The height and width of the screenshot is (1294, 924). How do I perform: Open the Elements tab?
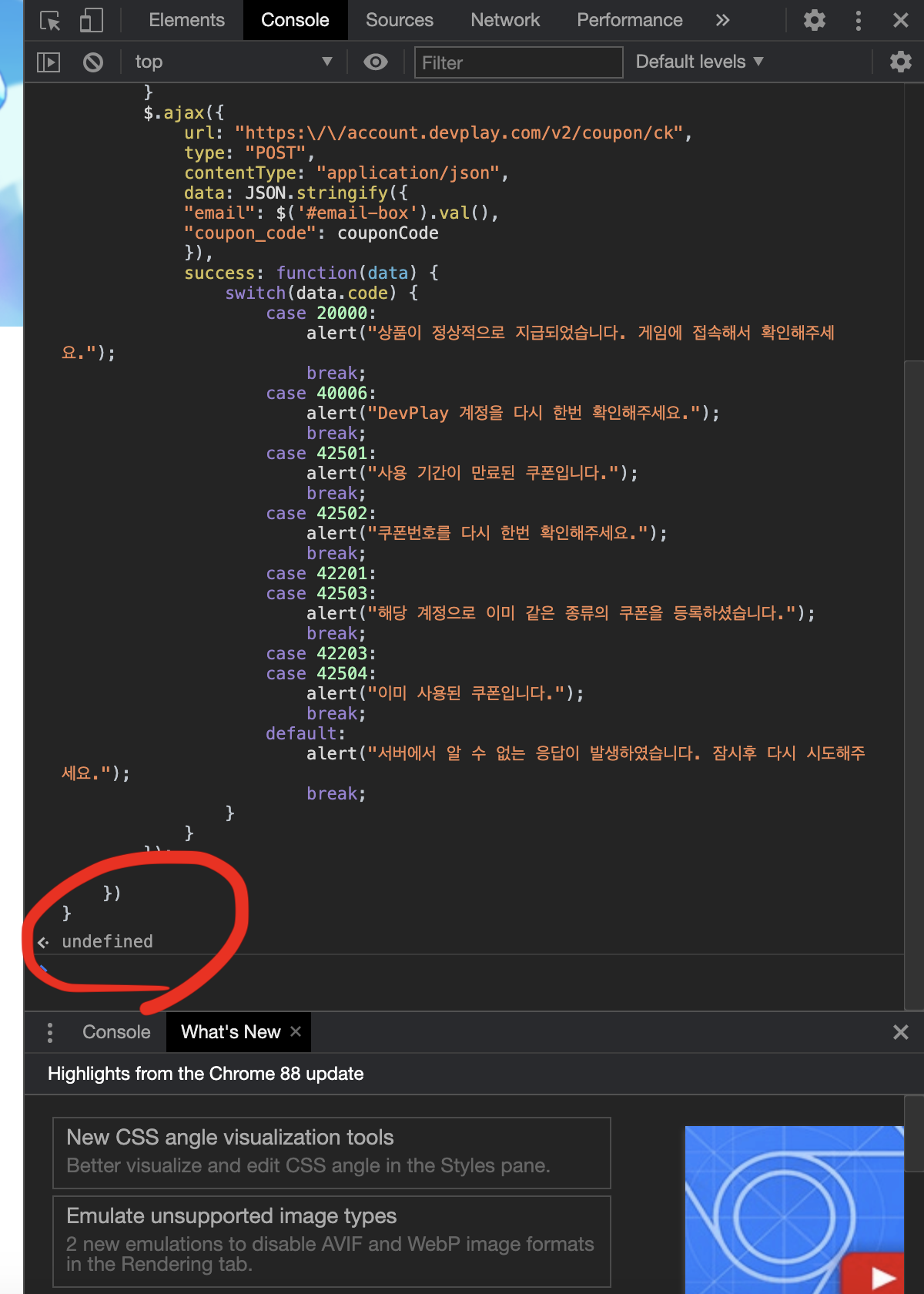pyautogui.click(x=186, y=20)
